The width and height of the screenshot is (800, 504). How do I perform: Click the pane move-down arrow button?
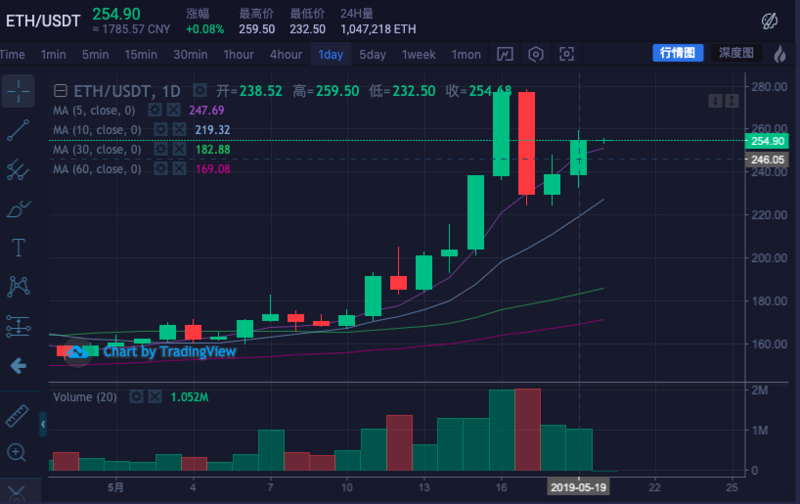click(715, 101)
